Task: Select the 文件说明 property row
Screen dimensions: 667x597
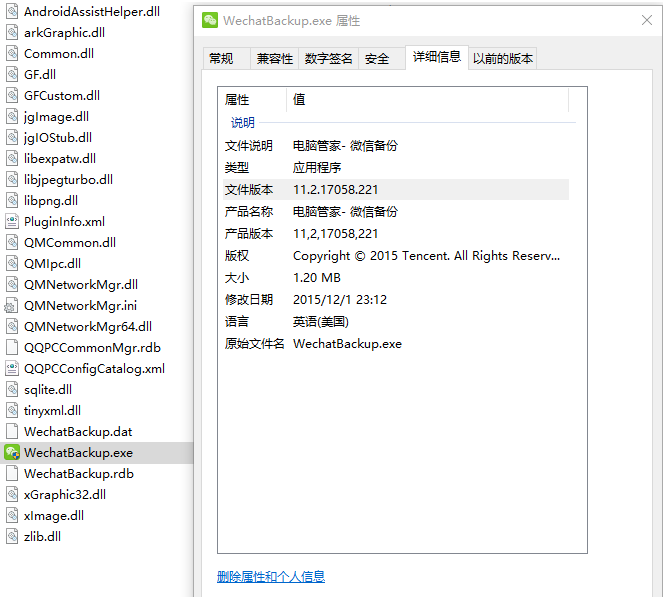Action: (x=396, y=146)
